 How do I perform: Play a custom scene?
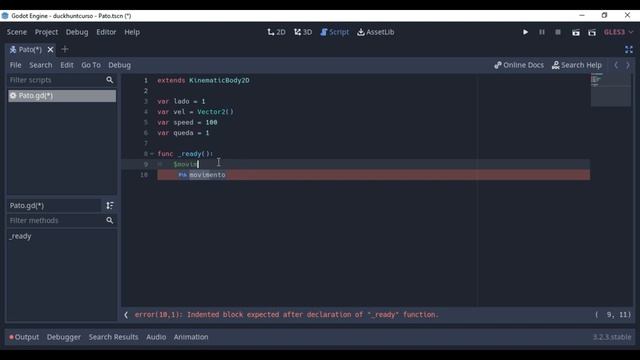(x=592, y=32)
